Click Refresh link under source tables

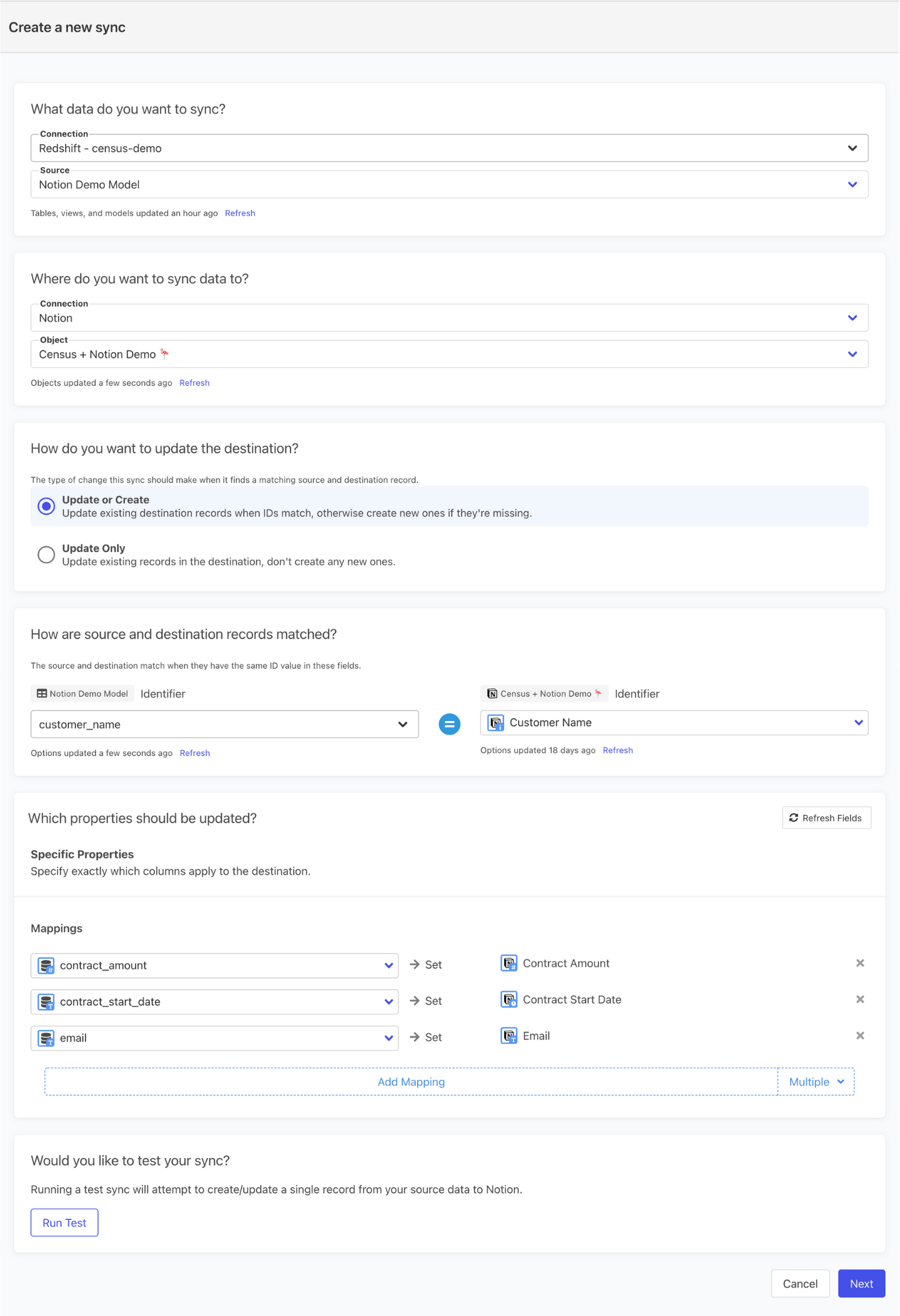[x=240, y=214]
